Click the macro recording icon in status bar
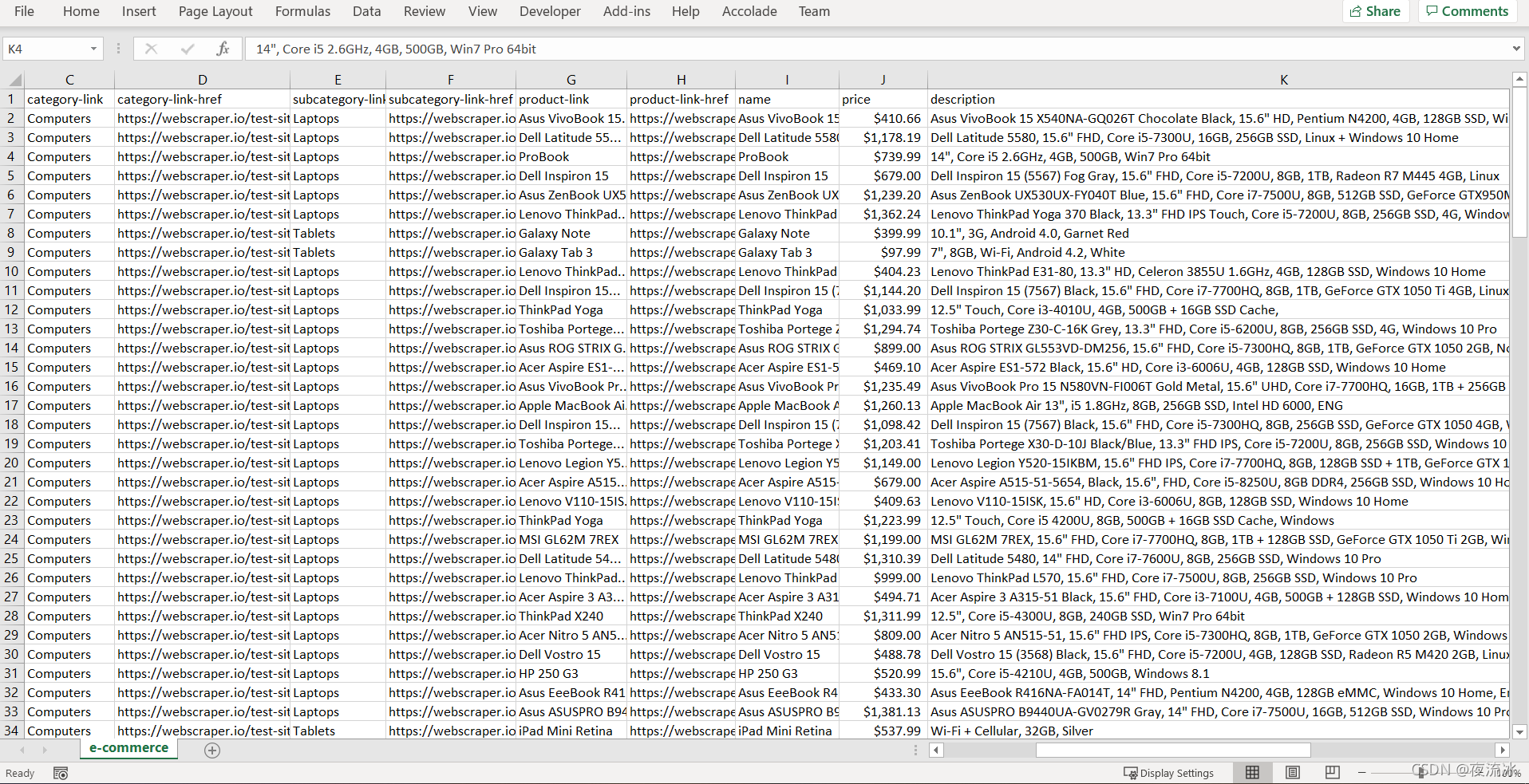 tap(61, 773)
